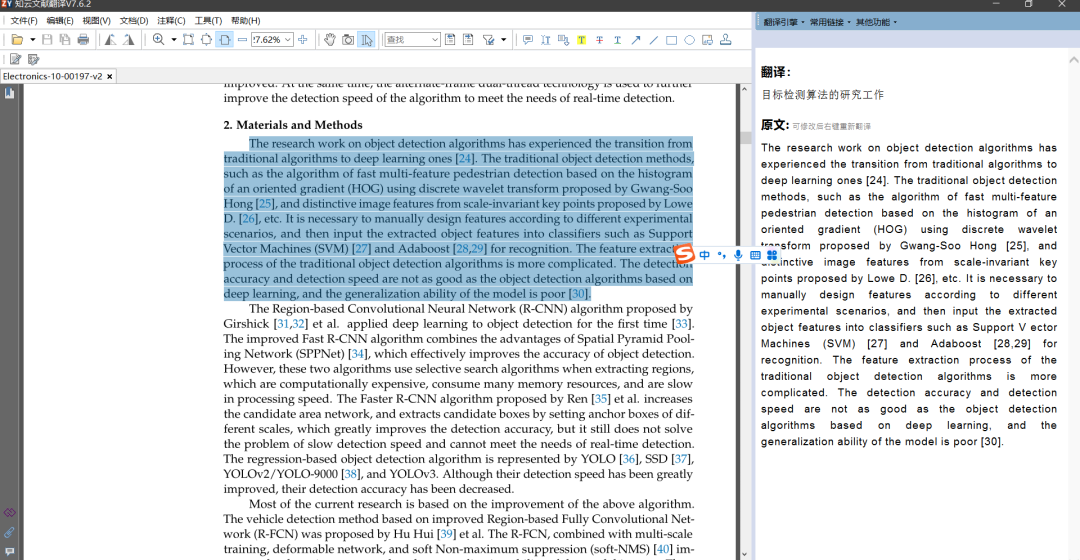Toggle the text selection cursor tool

pyautogui.click(x=366, y=40)
